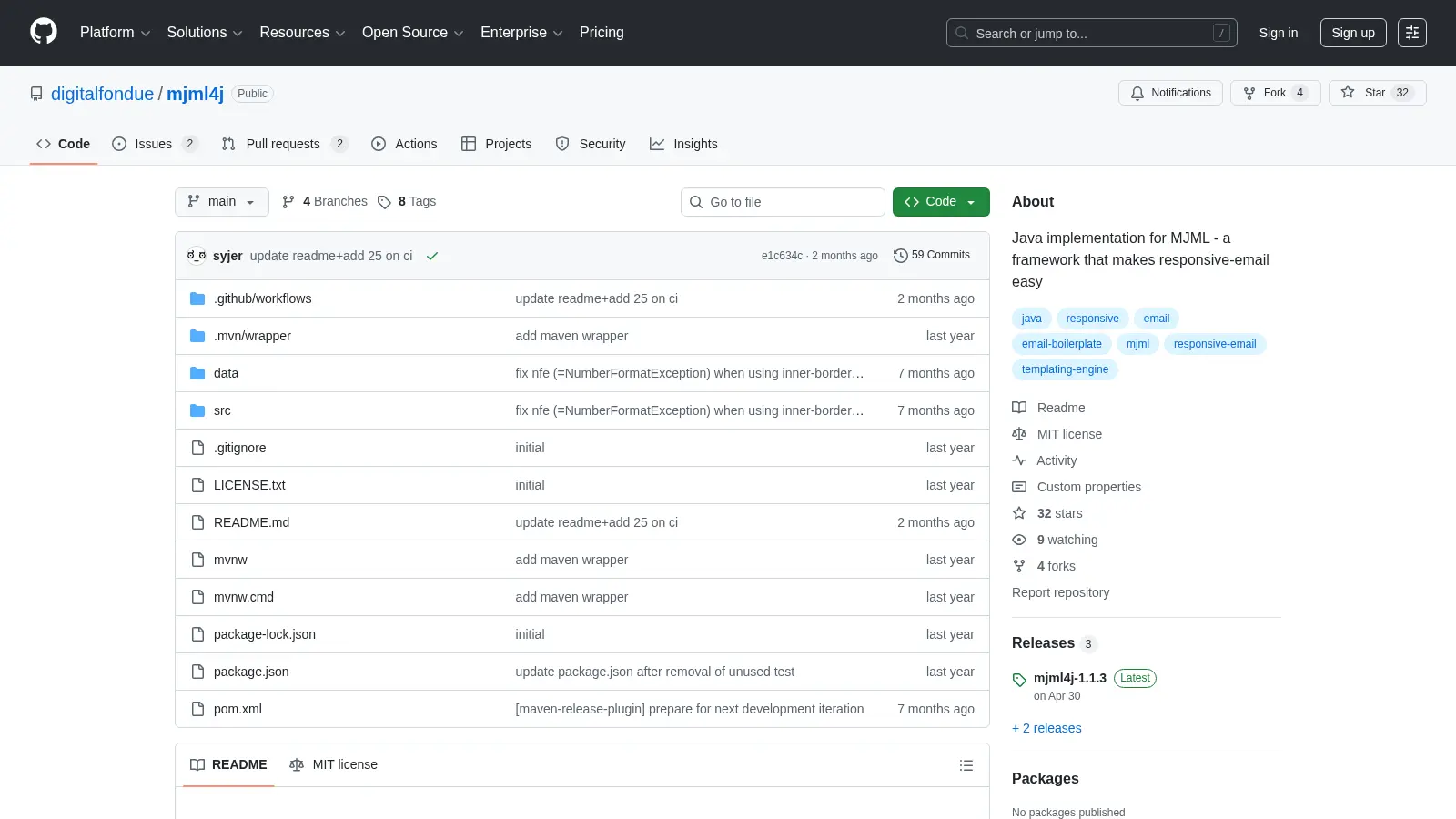Click the Notifications button
The width and height of the screenshot is (1456, 819).
coord(1170,93)
